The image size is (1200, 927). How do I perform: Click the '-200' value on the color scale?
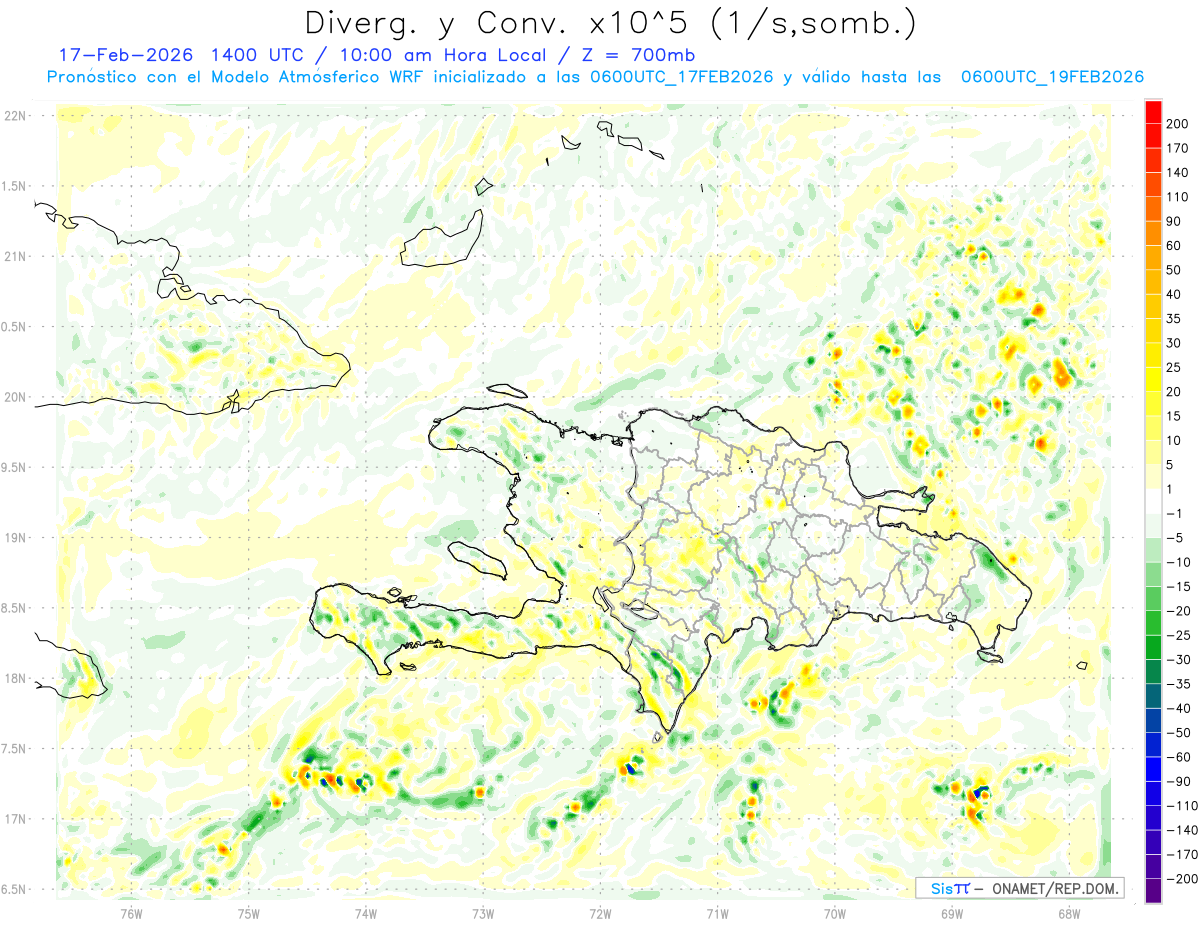click(1181, 879)
